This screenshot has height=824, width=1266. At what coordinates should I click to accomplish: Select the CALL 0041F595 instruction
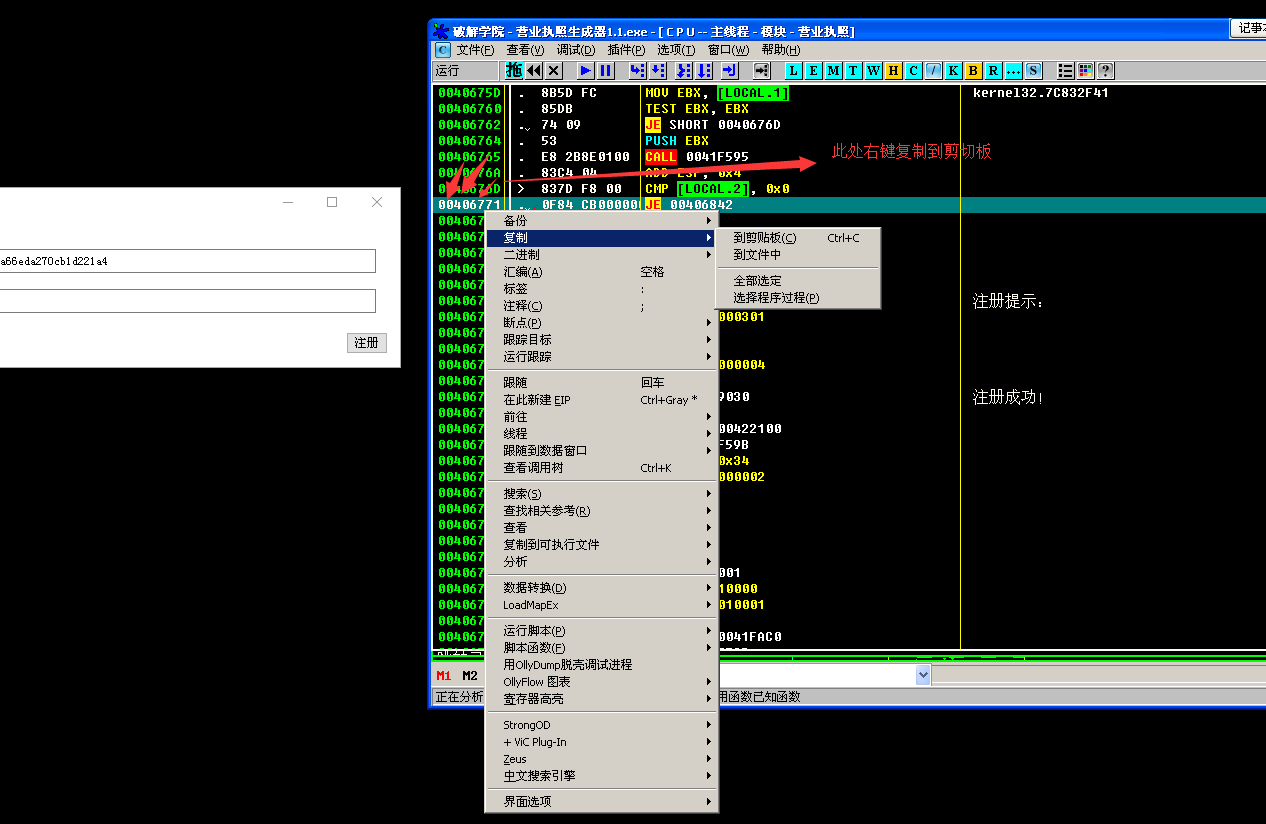pos(697,157)
